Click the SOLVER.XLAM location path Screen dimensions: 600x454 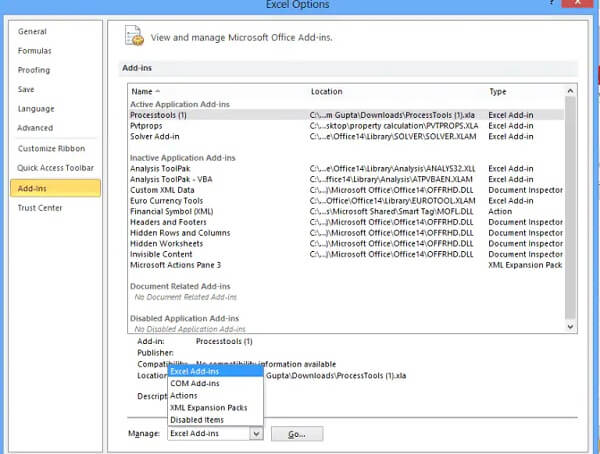point(393,136)
